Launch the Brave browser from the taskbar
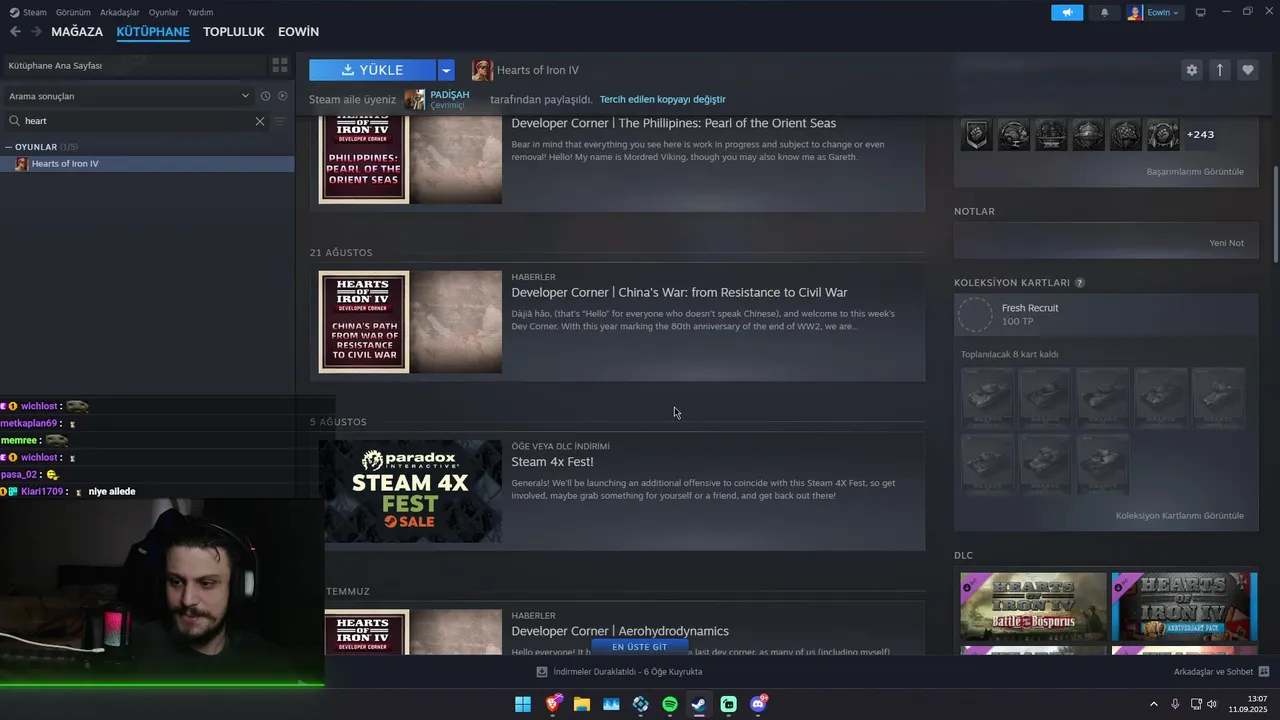The width and height of the screenshot is (1280, 720). [553, 704]
